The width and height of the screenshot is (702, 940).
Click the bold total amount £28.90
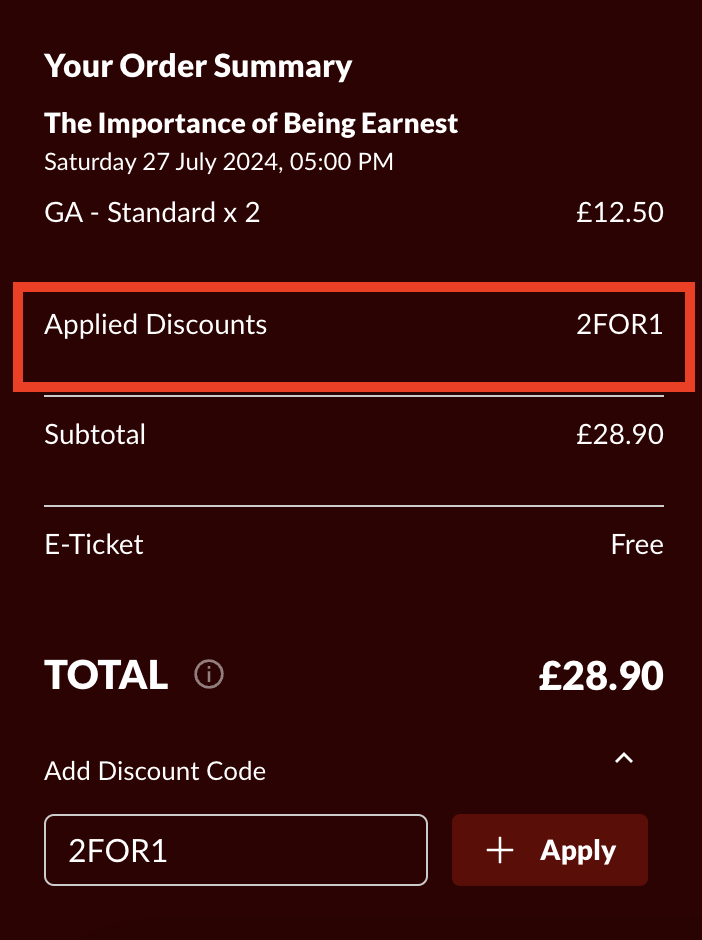pyautogui.click(x=601, y=676)
